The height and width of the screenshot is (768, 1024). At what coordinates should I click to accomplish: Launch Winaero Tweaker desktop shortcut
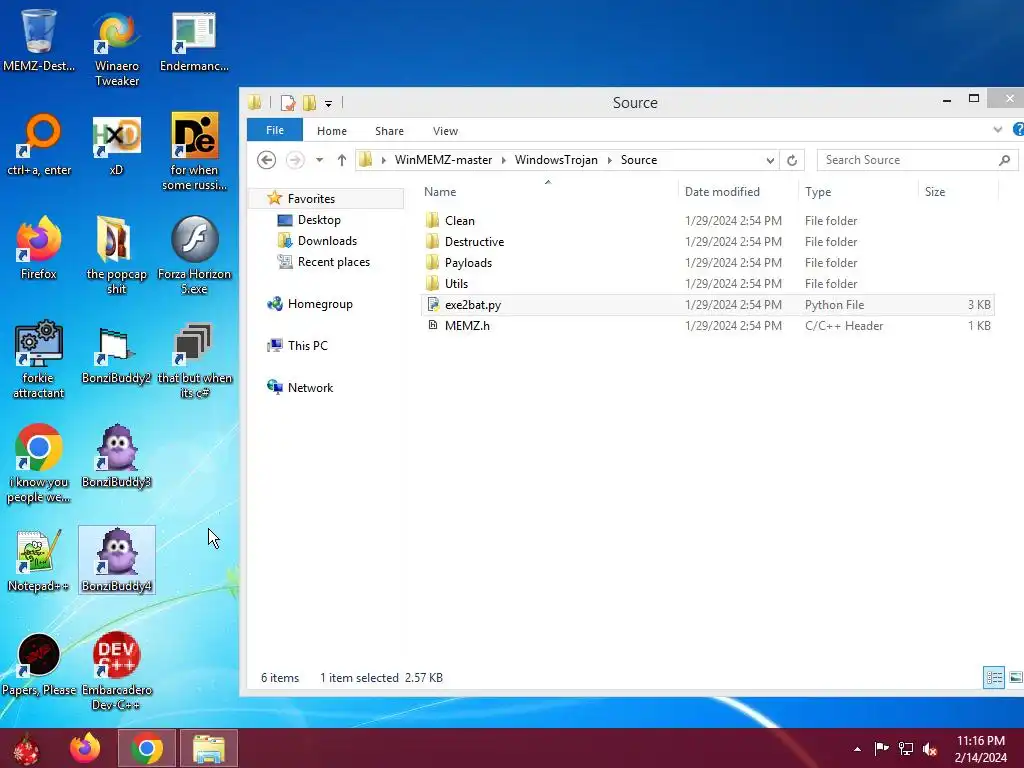[117, 49]
